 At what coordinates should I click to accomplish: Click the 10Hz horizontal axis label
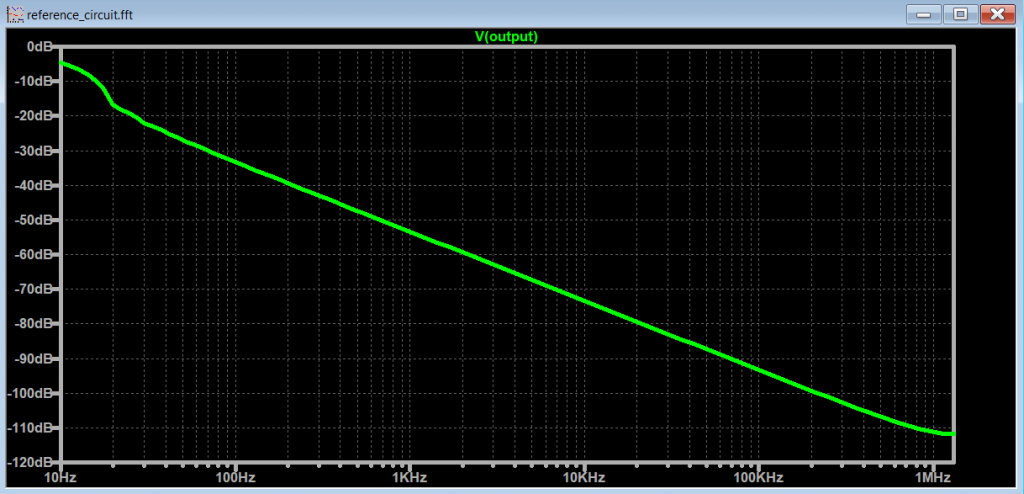click(61, 477)
